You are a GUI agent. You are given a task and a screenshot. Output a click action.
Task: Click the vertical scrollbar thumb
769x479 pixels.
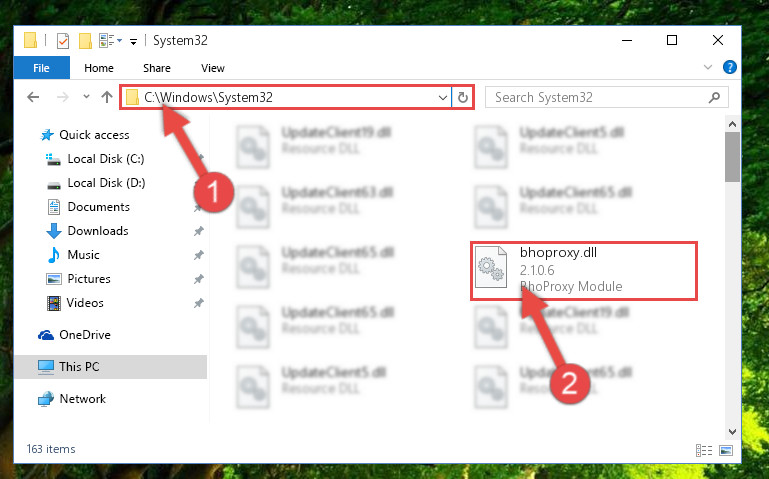[x=732, y=157]
